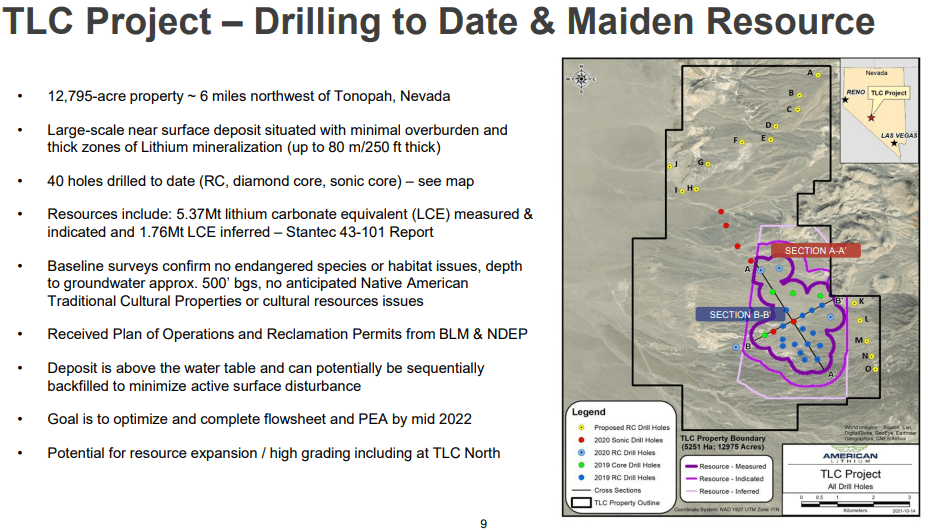Click proposed drill hole N yellow marker
944x530 pixels.
872,357
